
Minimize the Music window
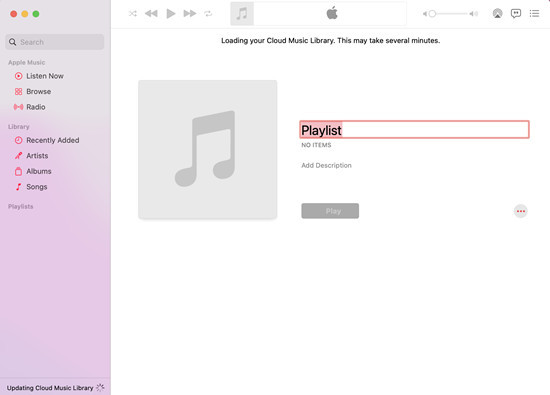tap(25, 14)
